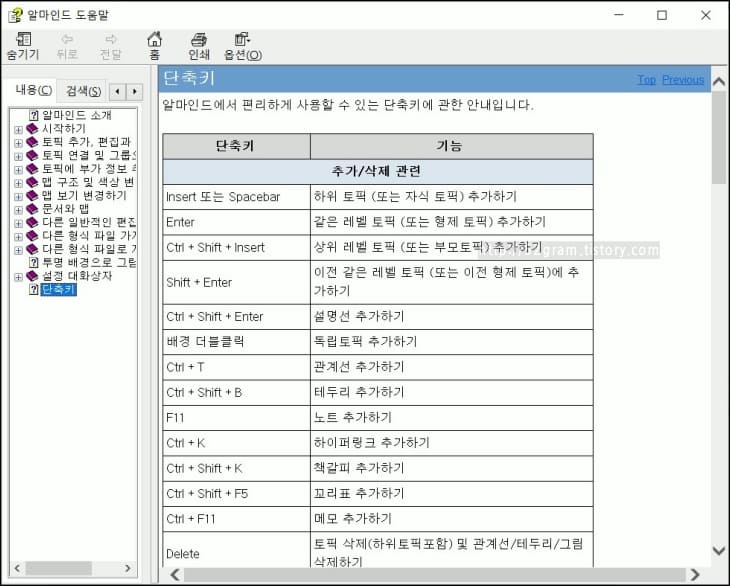Click the 테두리 추가하기 cell
Screen dimensions: 730x586
tap(452, 392)
